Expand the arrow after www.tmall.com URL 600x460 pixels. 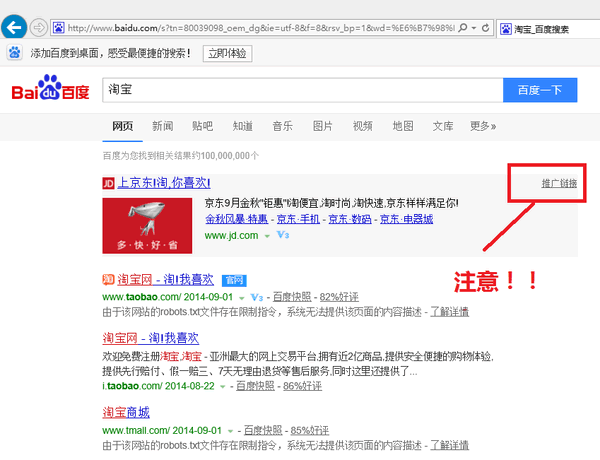click(x=230, y=431)
